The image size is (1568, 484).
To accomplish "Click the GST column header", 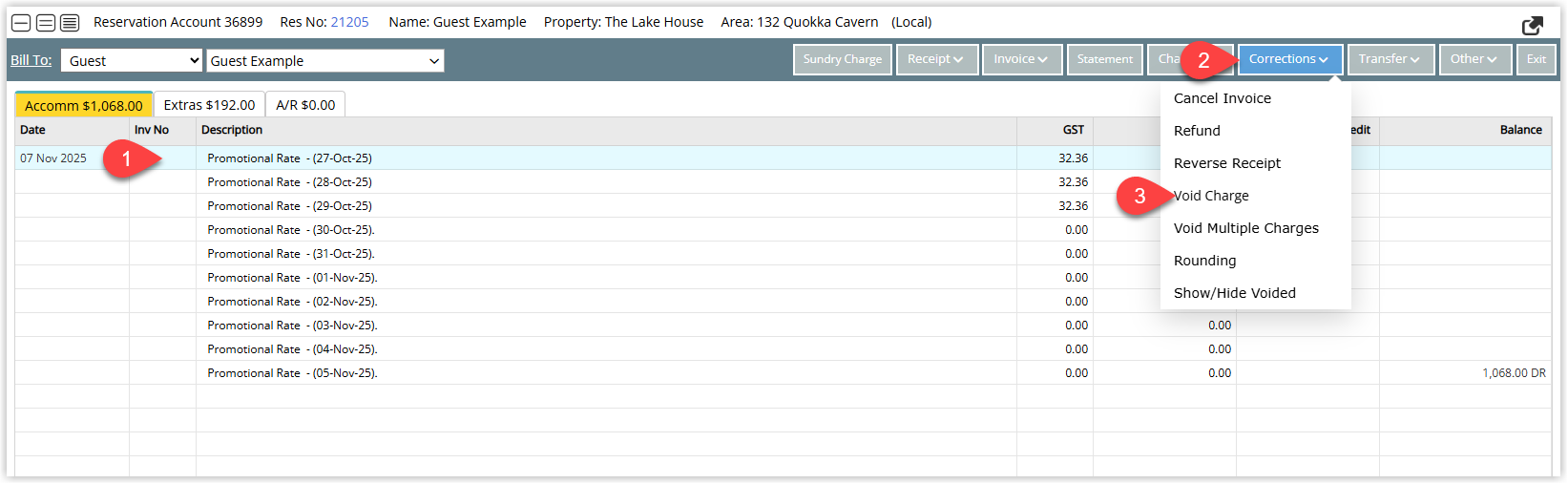I will click(x=1056, y=130).
